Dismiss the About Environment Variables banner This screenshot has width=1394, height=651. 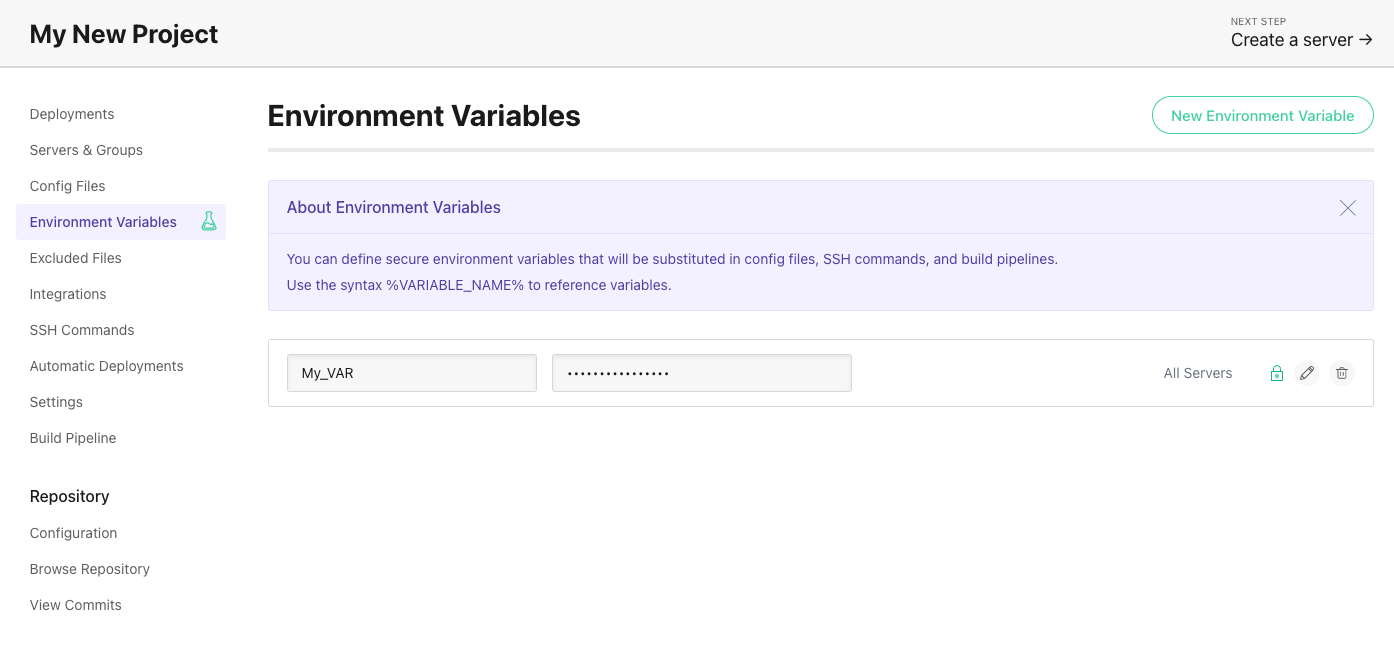pos(1347,208)
